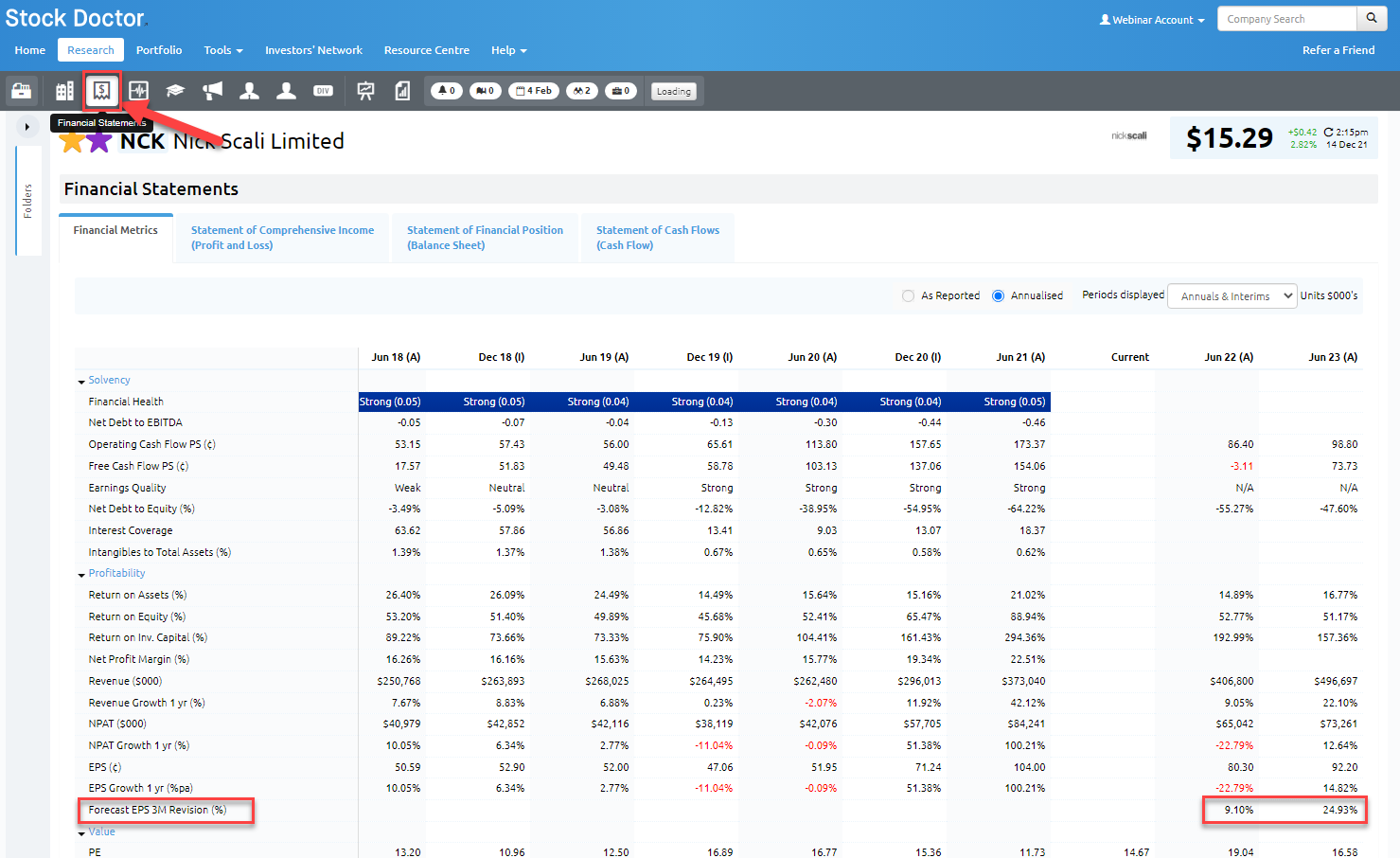Click the Jun 18 (A) Strong (0.05) health cell
This screenshot has height=858, width=1400.
[x=390, y=402]
